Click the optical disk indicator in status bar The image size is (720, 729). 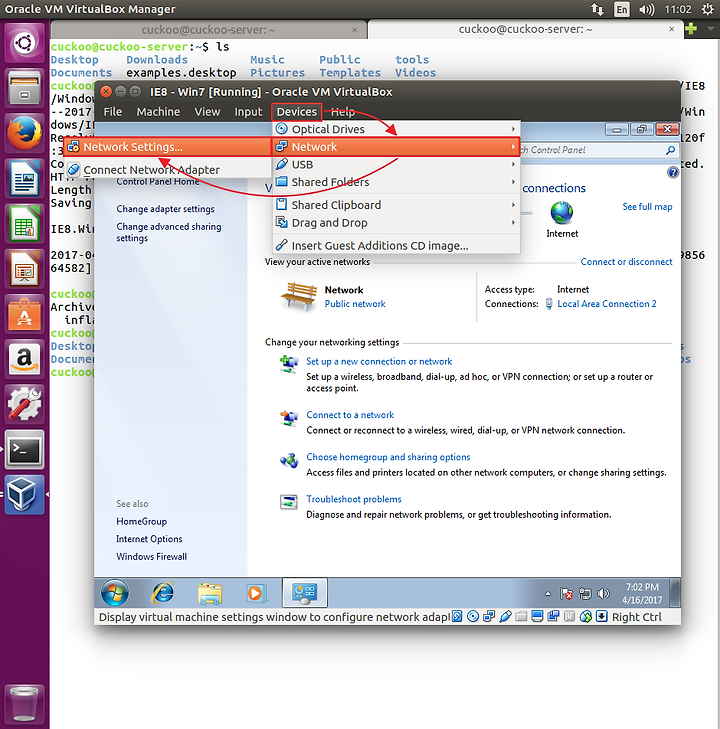click(x=473, y=616)
